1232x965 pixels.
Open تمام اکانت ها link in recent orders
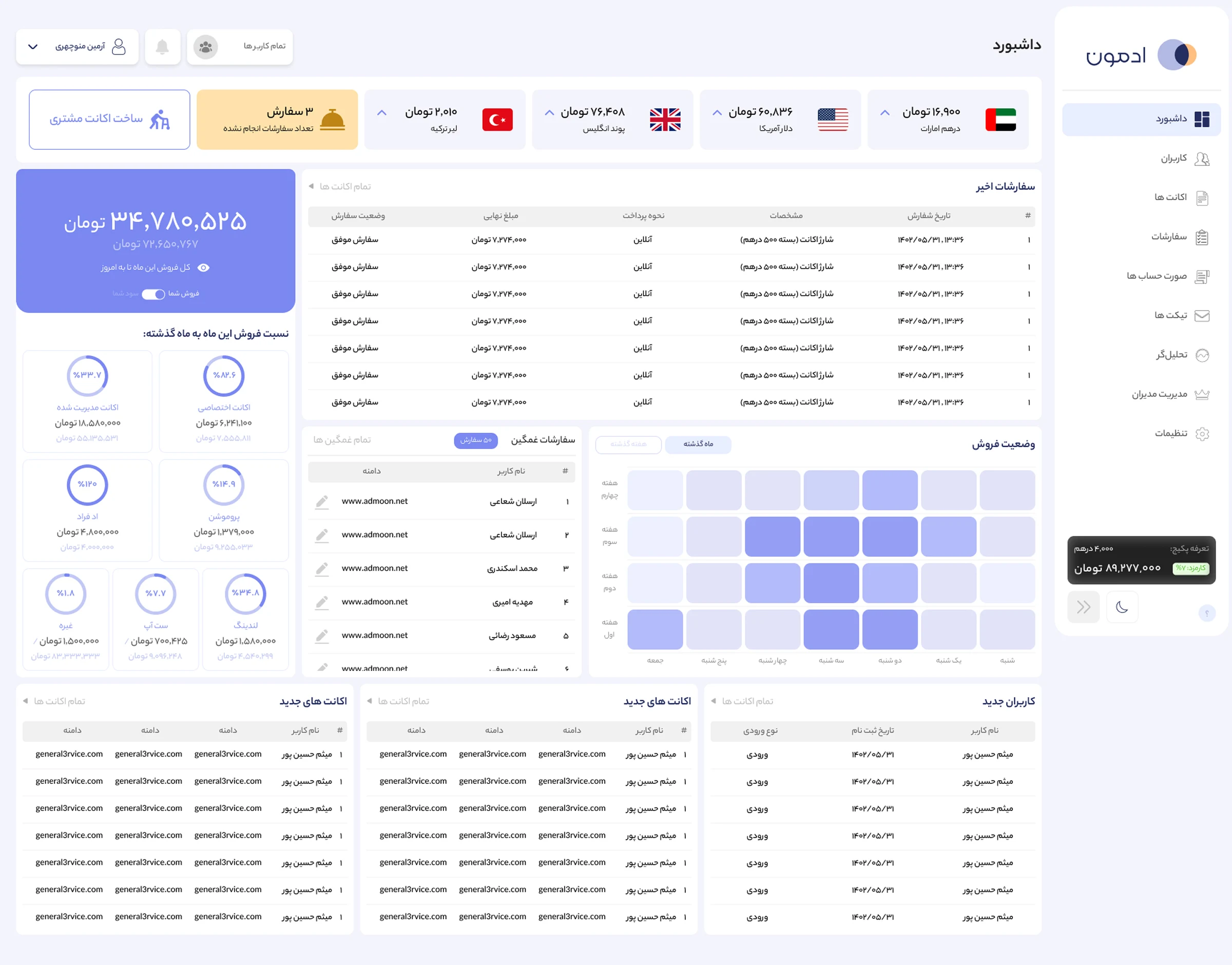[339, 186]
